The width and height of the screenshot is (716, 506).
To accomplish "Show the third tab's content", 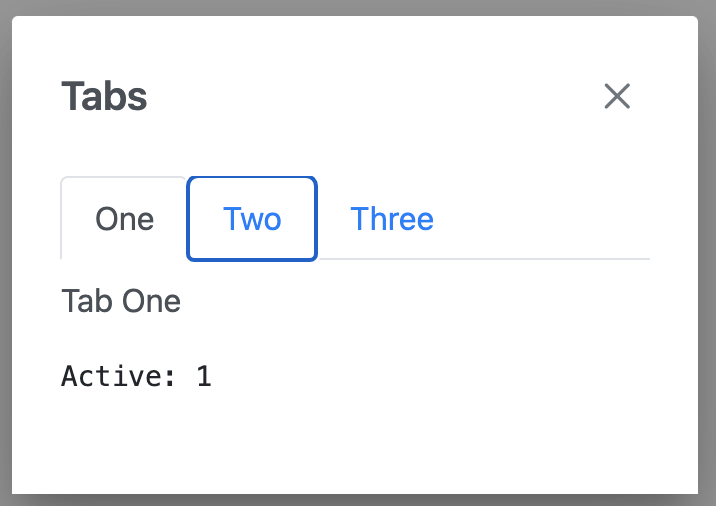I will [392, 219].
